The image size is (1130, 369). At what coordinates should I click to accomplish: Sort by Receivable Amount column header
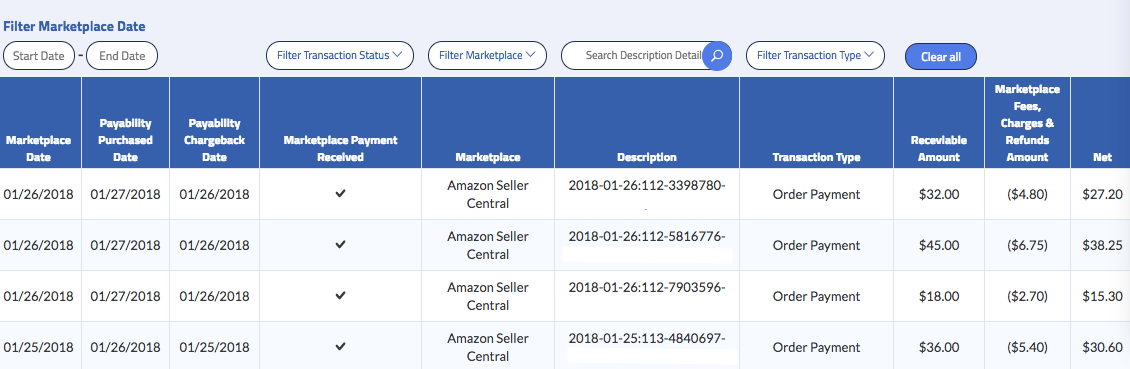(x=938, y=148)
